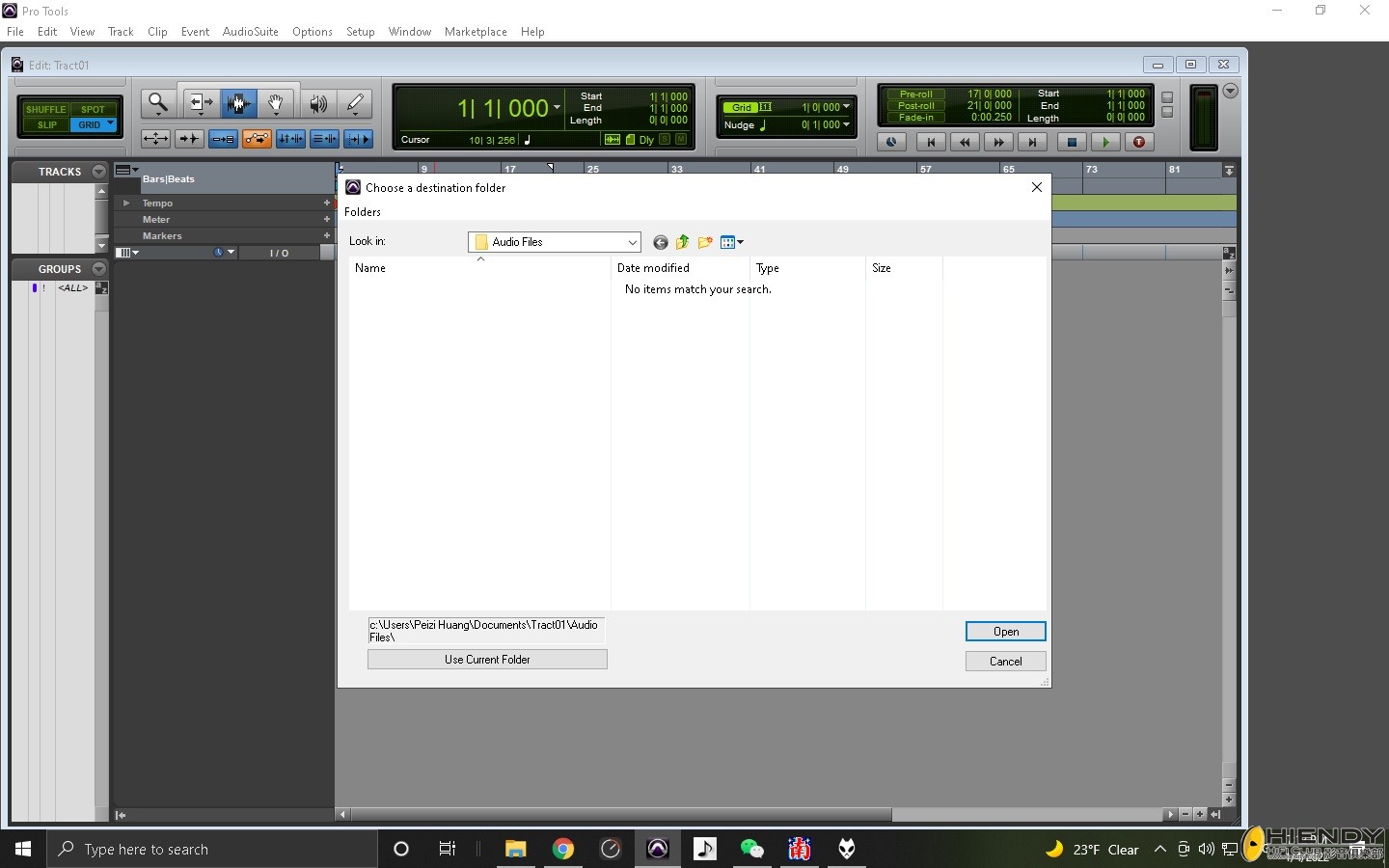Open File Explorer from taskbar
The image size is (1389, 868).
tap(515, 849)
